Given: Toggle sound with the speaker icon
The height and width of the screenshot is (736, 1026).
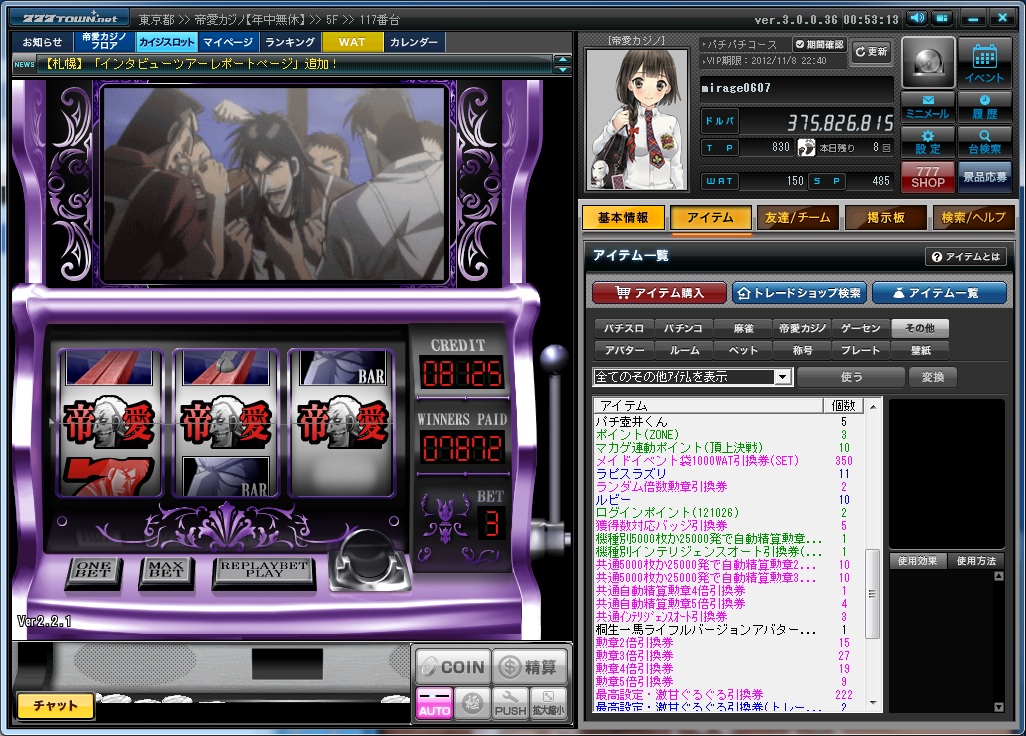Looking at the screenshot, I should coord(917,18).
